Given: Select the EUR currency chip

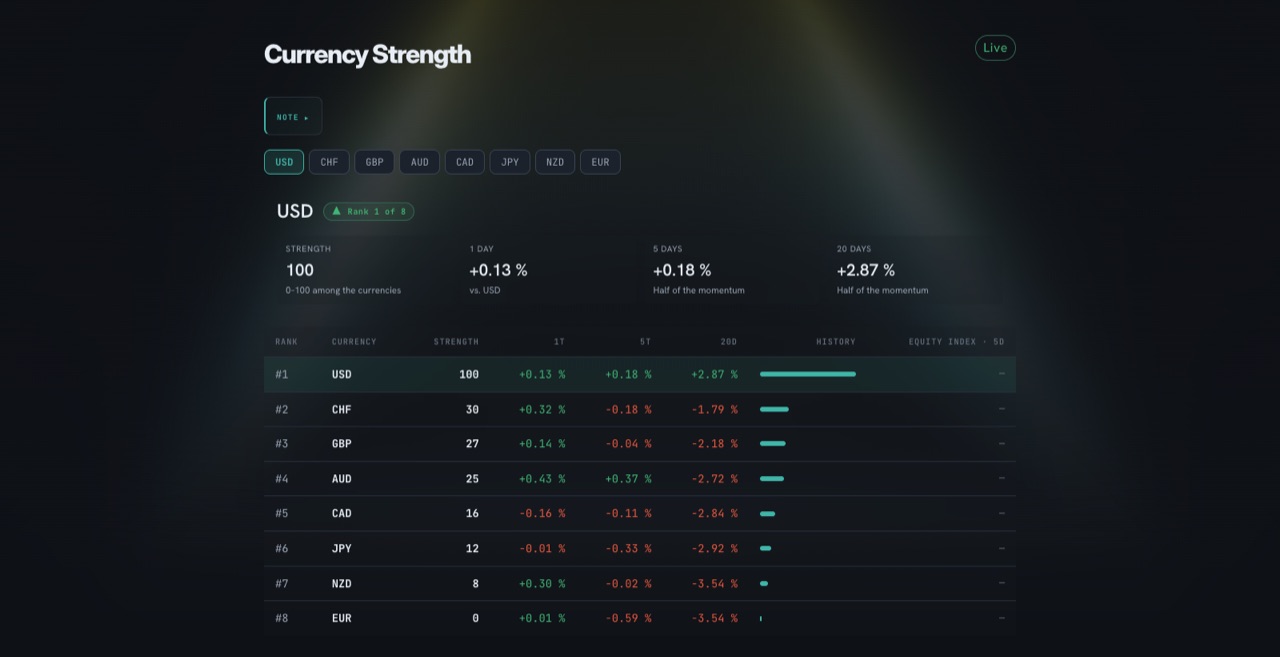Looking at the screenshot, I should point(600,162).
